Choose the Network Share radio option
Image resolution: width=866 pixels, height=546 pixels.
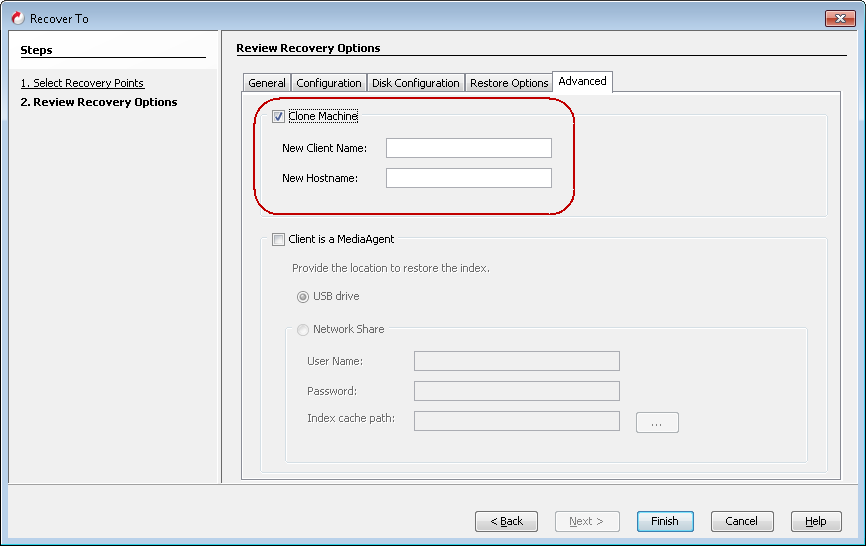(x=303, y=329)
